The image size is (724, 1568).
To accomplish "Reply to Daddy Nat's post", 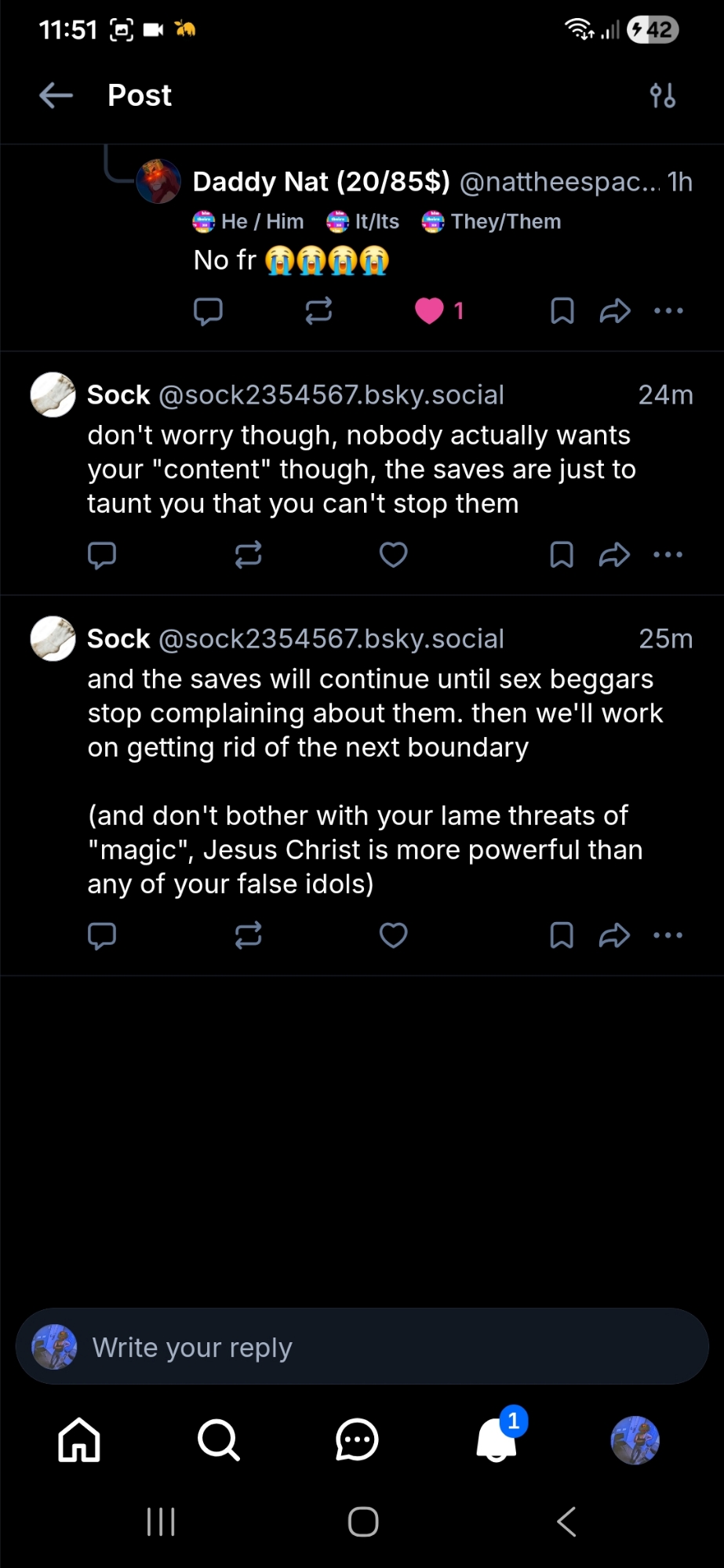I will click(x=208, y=311).
